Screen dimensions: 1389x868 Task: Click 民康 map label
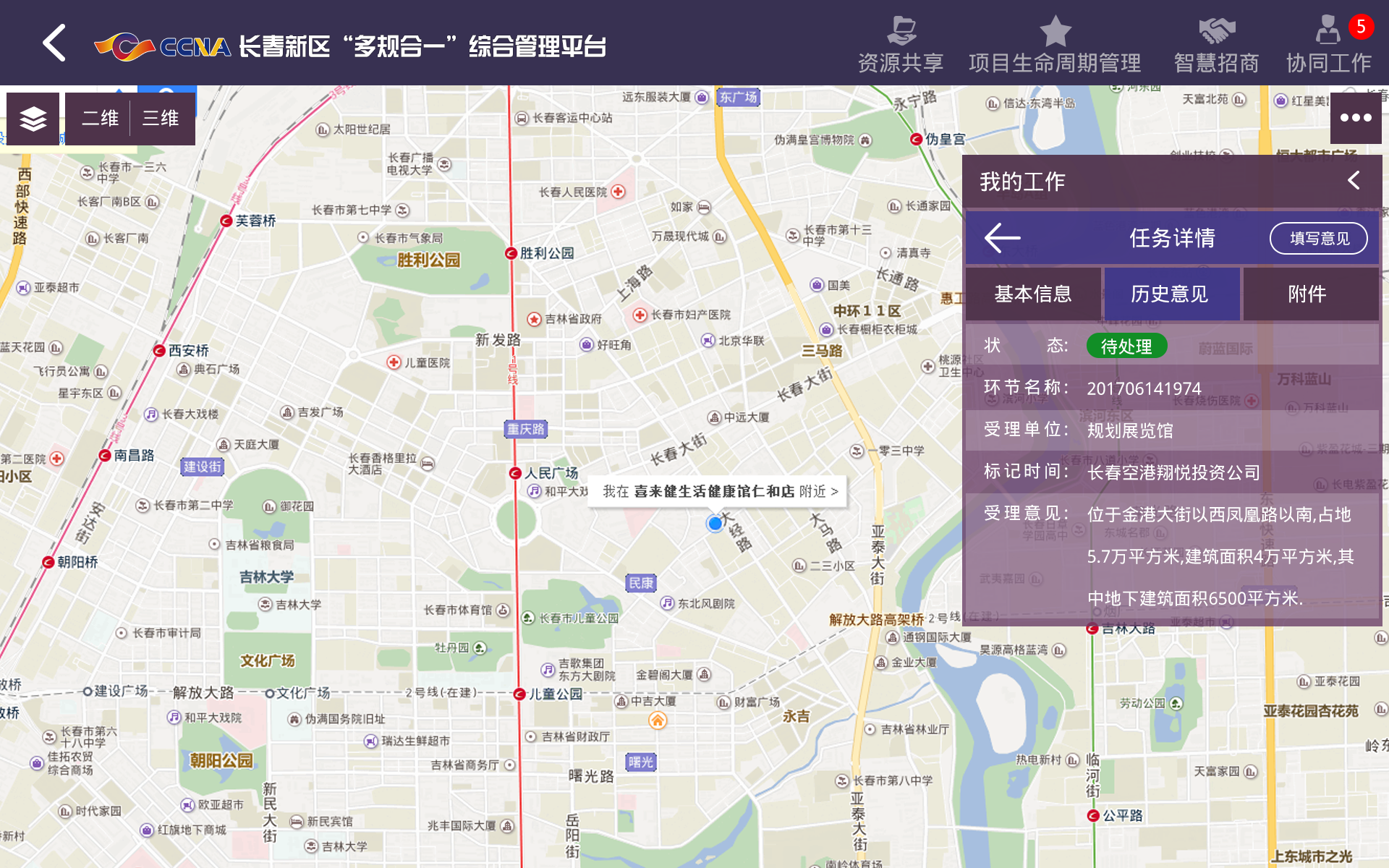(x=641, y=583)
